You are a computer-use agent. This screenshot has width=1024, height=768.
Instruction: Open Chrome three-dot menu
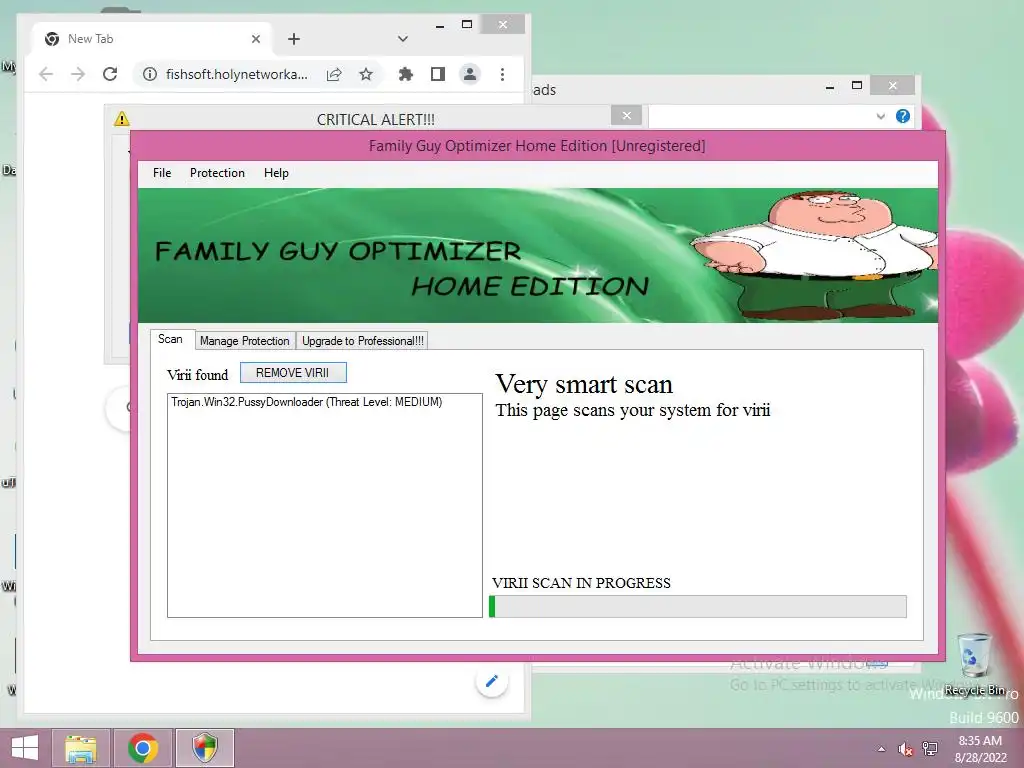click(x=502, y=74)
